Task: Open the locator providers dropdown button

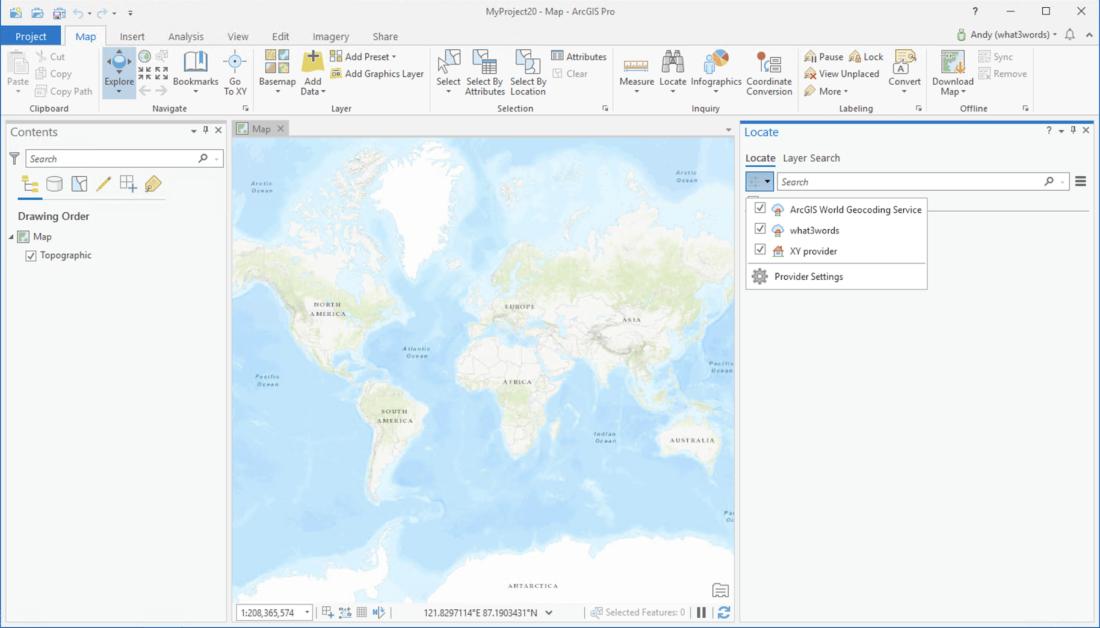Action: pyautogui.click(x=759, y=182)
